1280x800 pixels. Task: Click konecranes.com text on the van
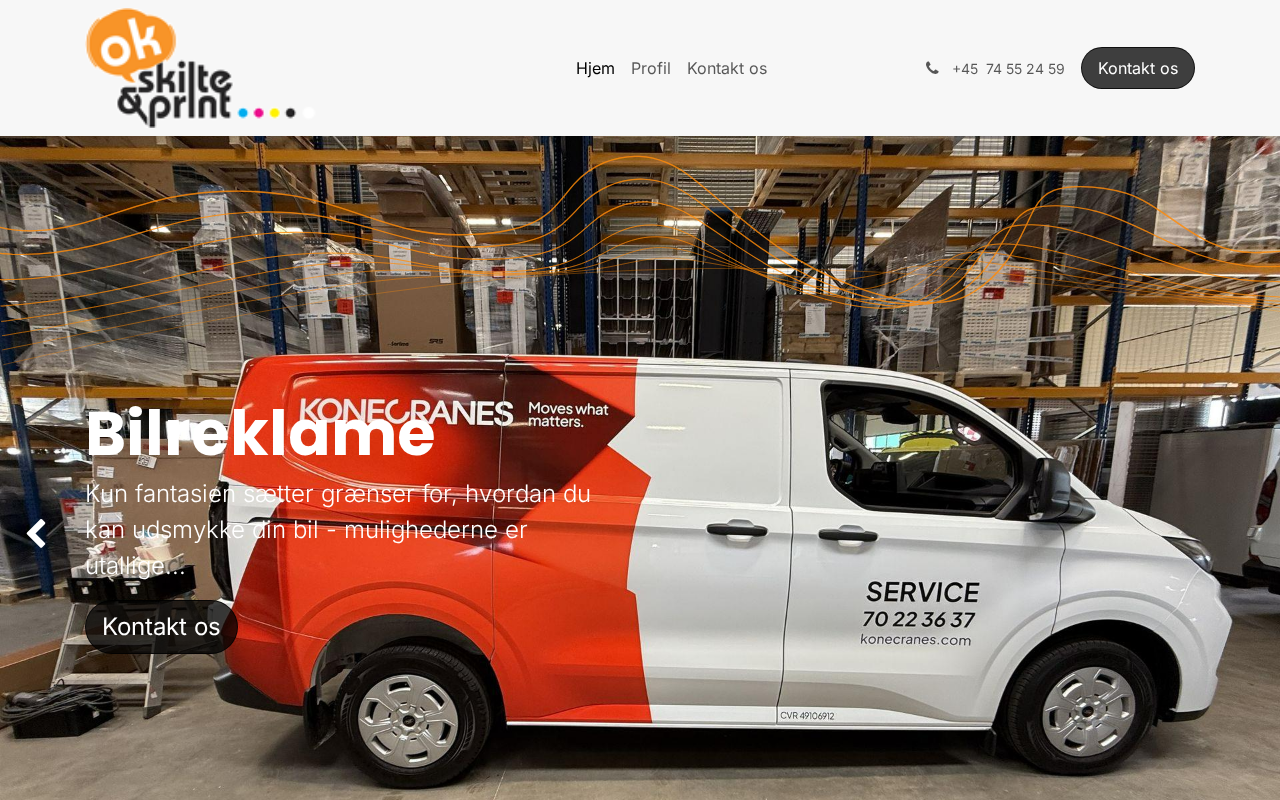[x=916, y=640]
